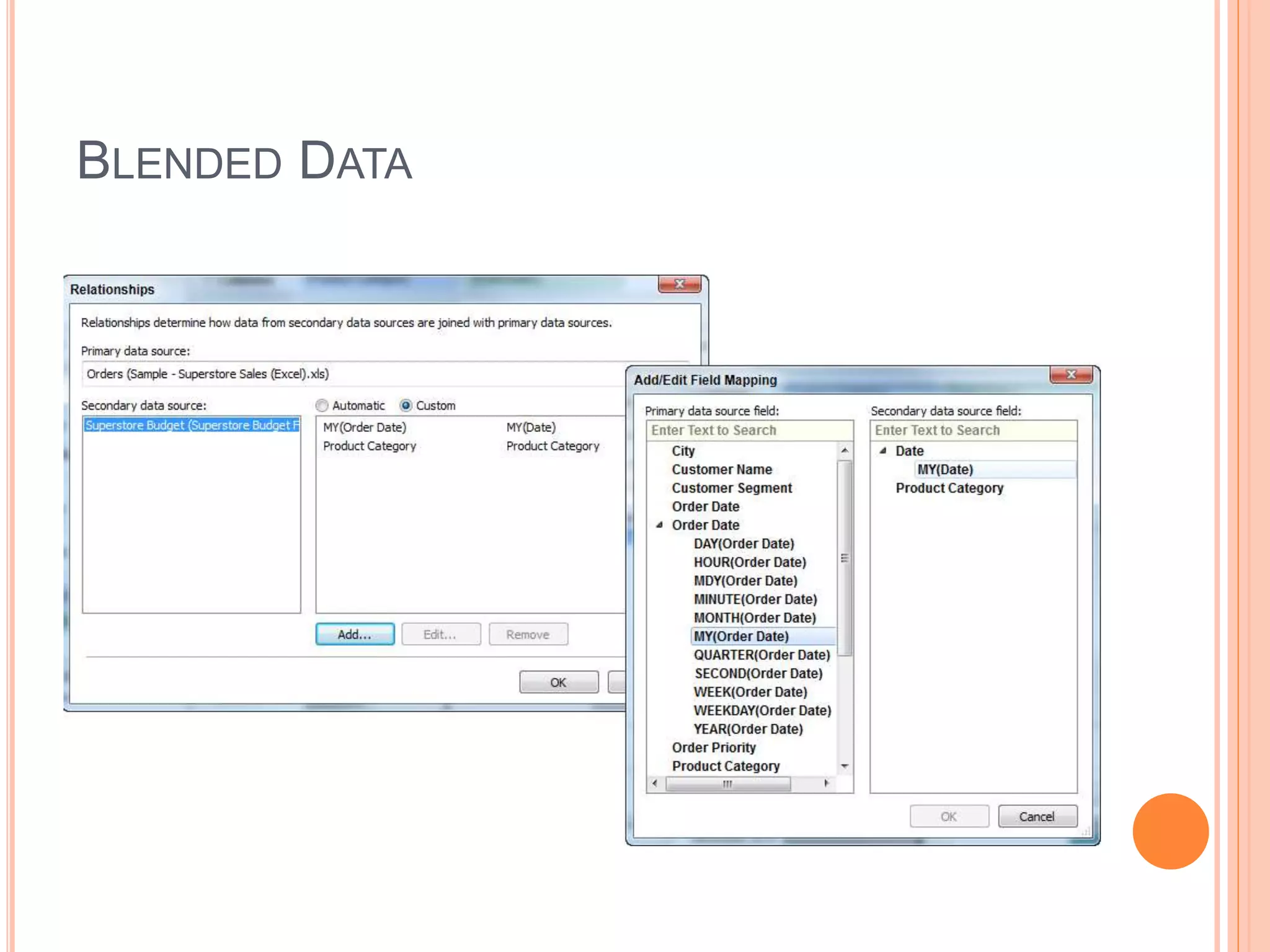The height and width of the screenshot is (952, 1270).
Task: Select SECOND(Order Date) field
Action: (759, 674)
